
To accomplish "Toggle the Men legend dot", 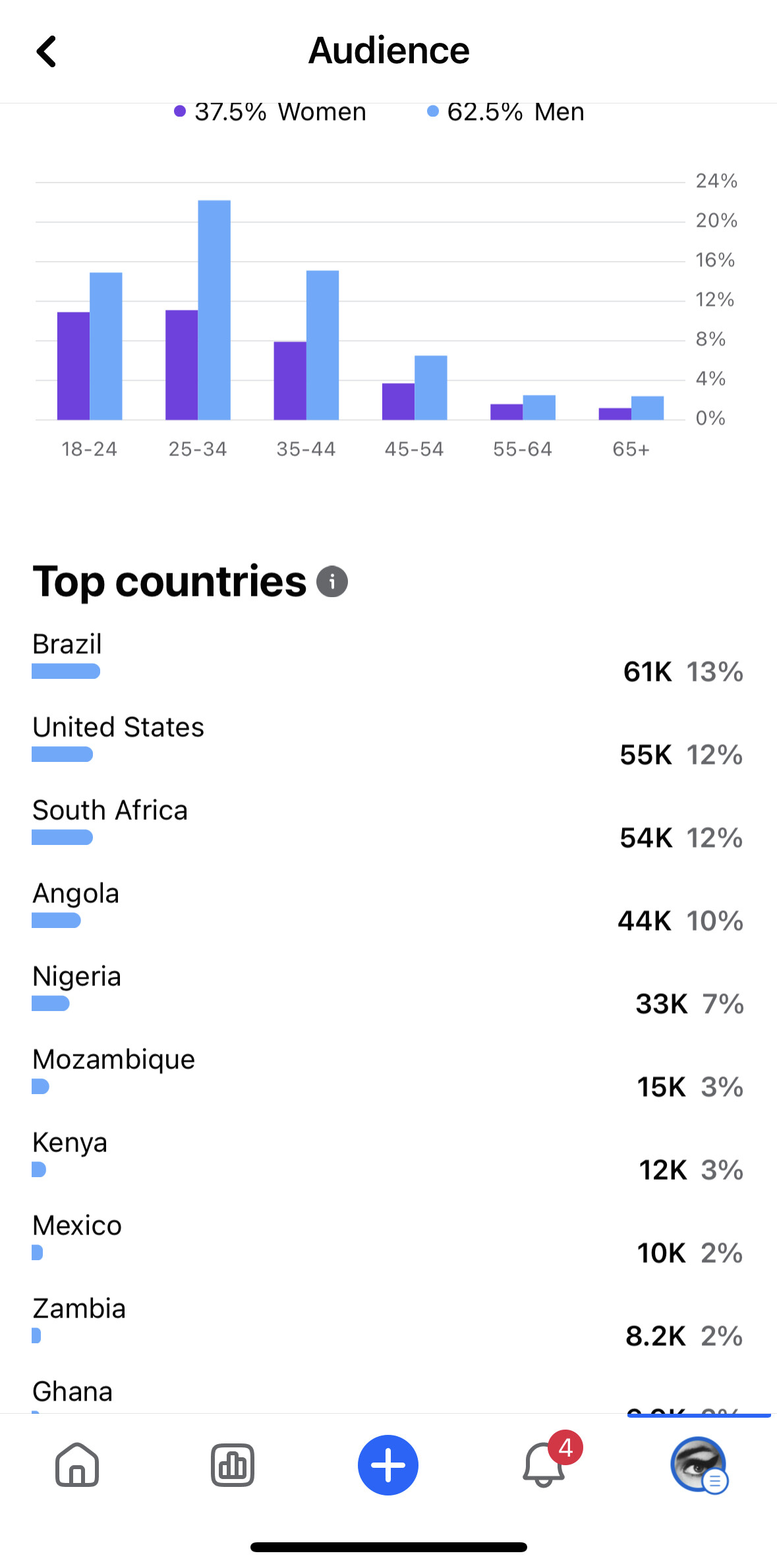I will tap(433, 111).
